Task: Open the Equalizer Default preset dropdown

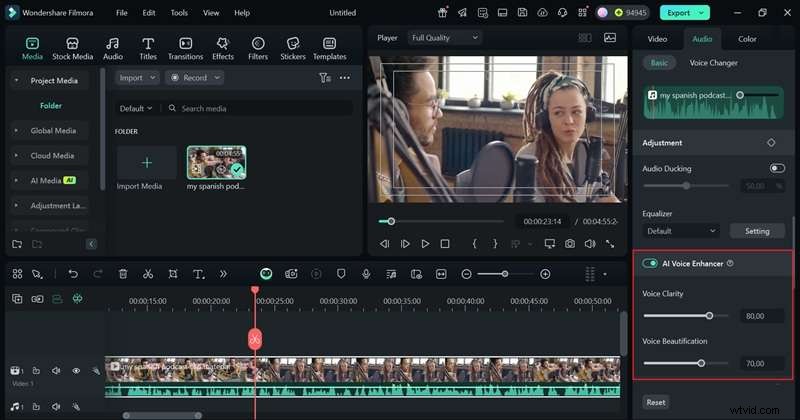Action: (x=680, y=231)
